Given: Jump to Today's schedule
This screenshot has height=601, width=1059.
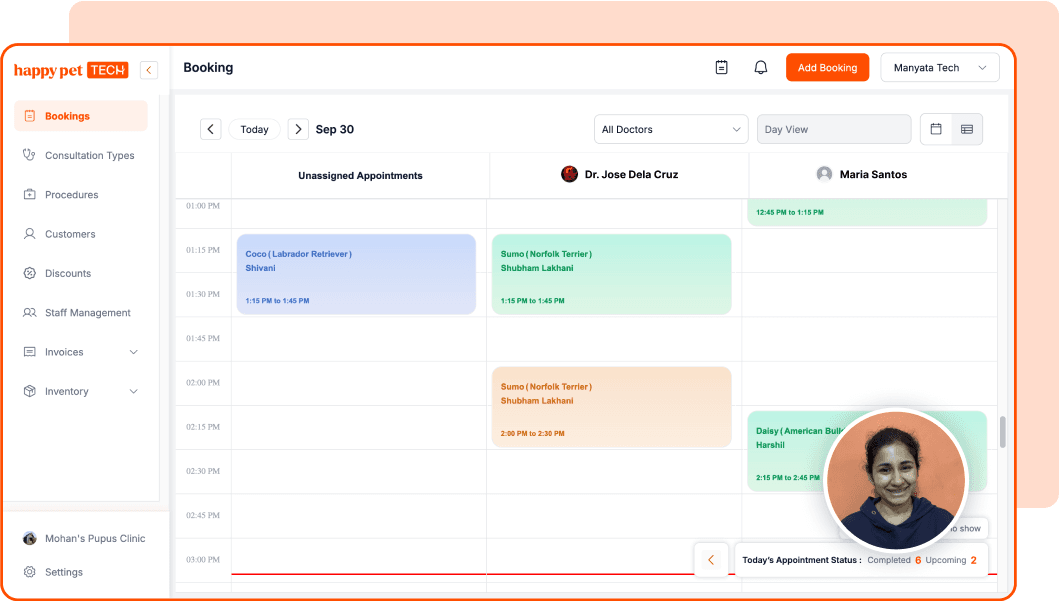Looking at the screenshot, I should (x=254, y=129).
